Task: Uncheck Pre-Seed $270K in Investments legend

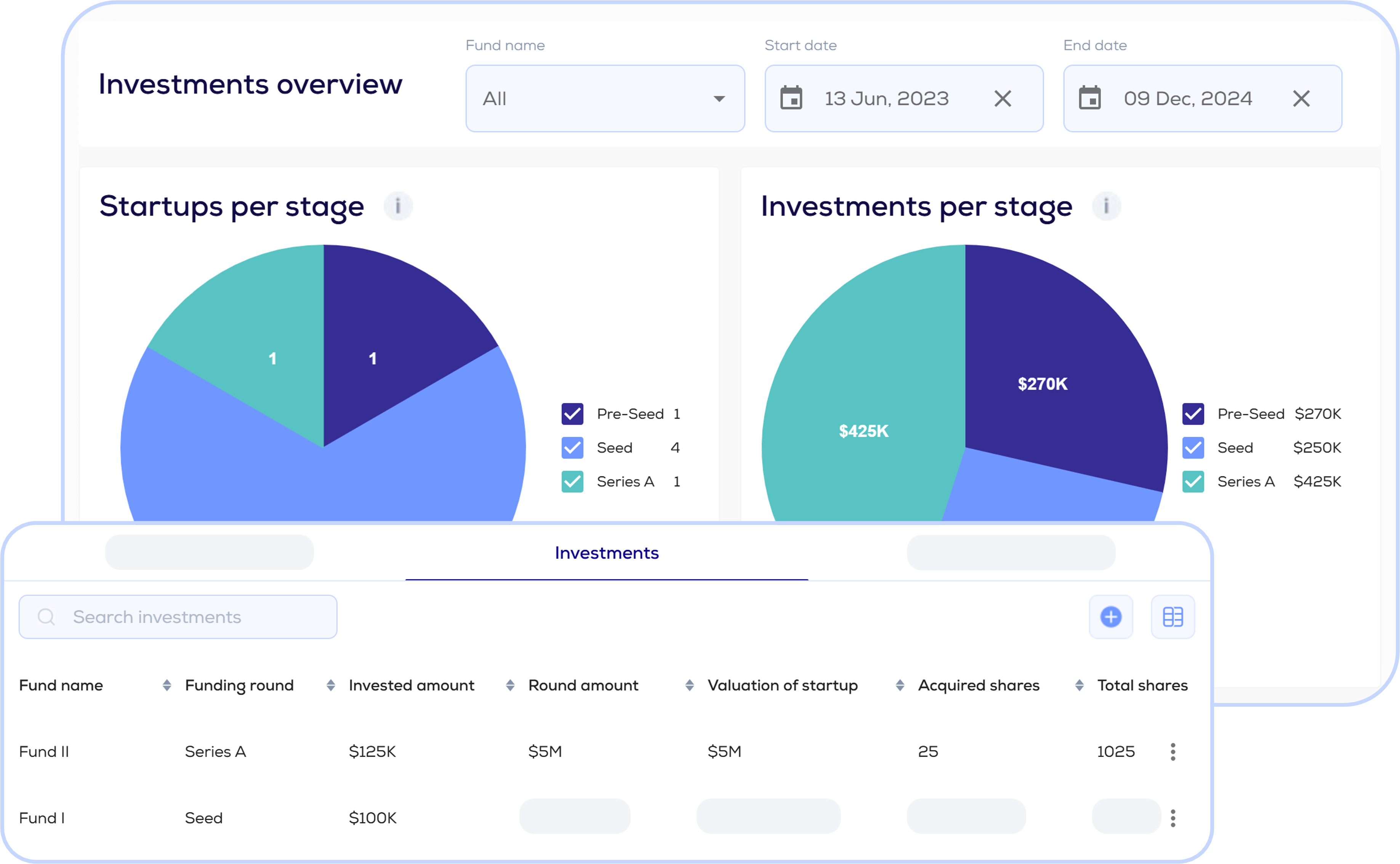Action: tap(1193, 414)
